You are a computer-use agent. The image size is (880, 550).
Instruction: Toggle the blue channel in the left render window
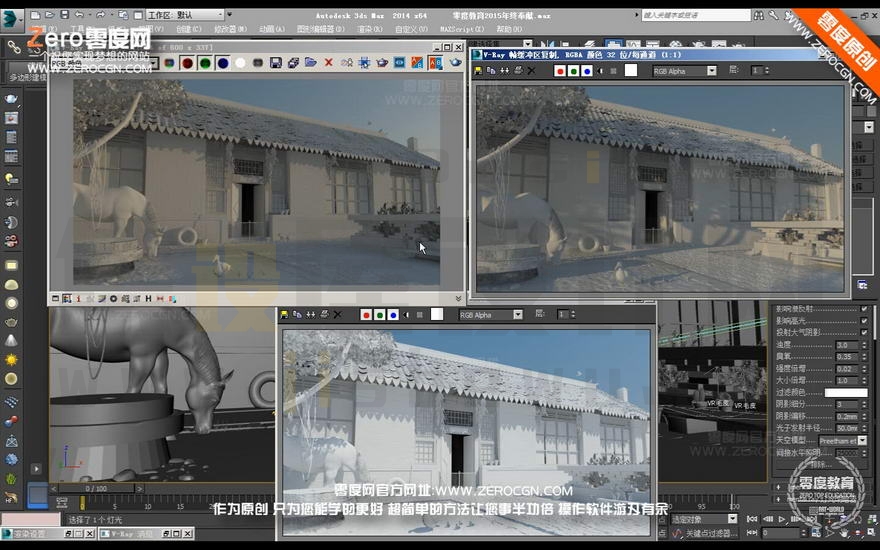tap(223, 63)
